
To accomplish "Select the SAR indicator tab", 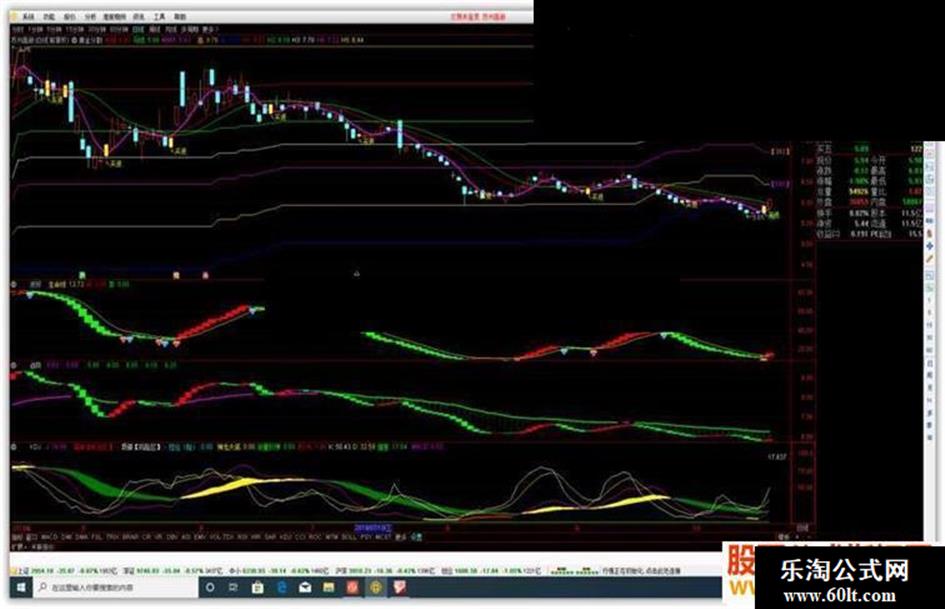I will coord(268,536).
